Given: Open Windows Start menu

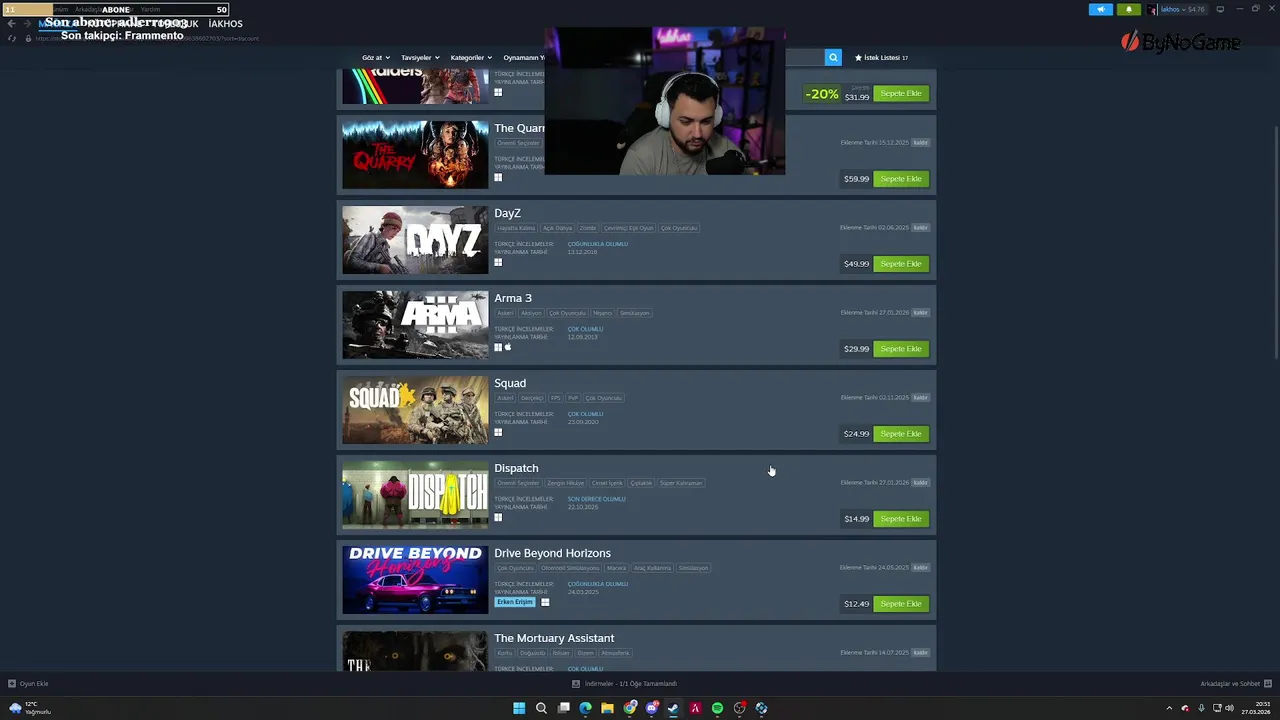Looking at the screenshot, I should pos(519,708).
